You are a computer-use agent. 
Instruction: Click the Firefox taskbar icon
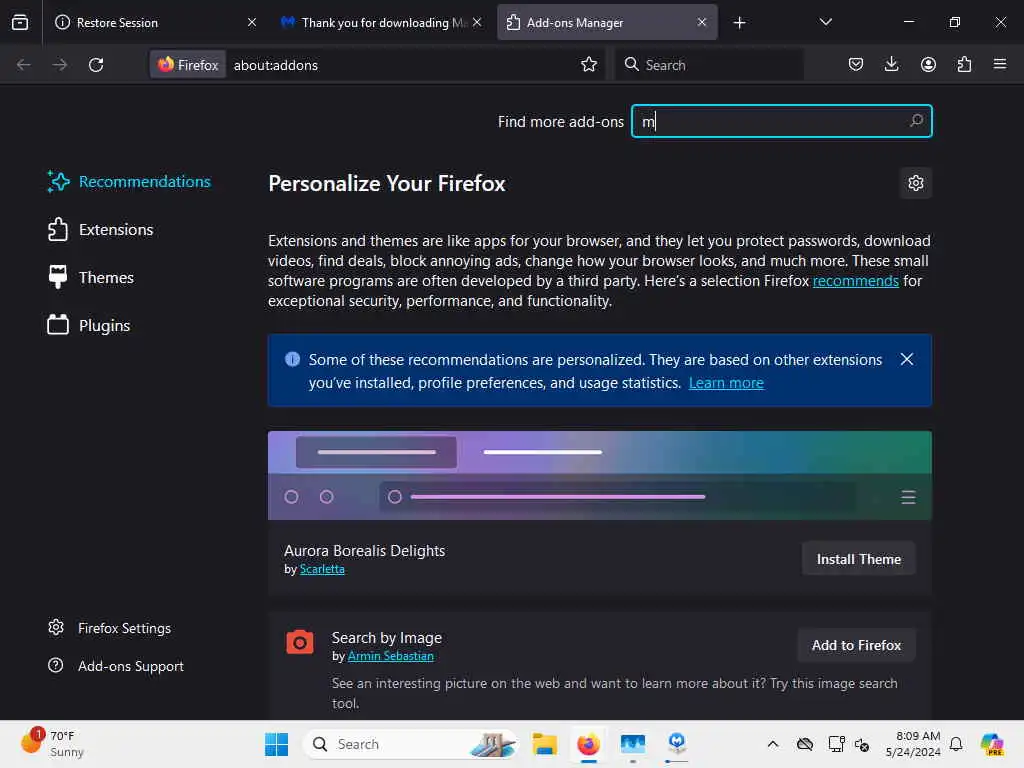(588, 744)
